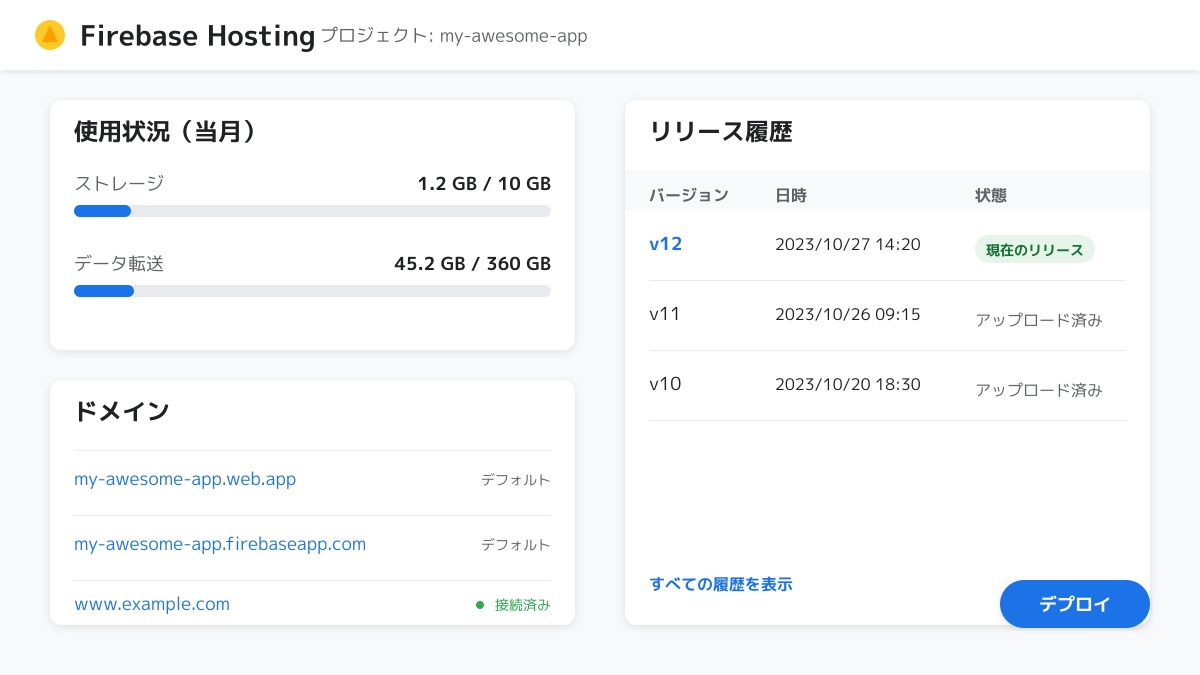Open すべての履歴を表示 link
Screen dimensions: 1200x675
click(x=721, y=584)
